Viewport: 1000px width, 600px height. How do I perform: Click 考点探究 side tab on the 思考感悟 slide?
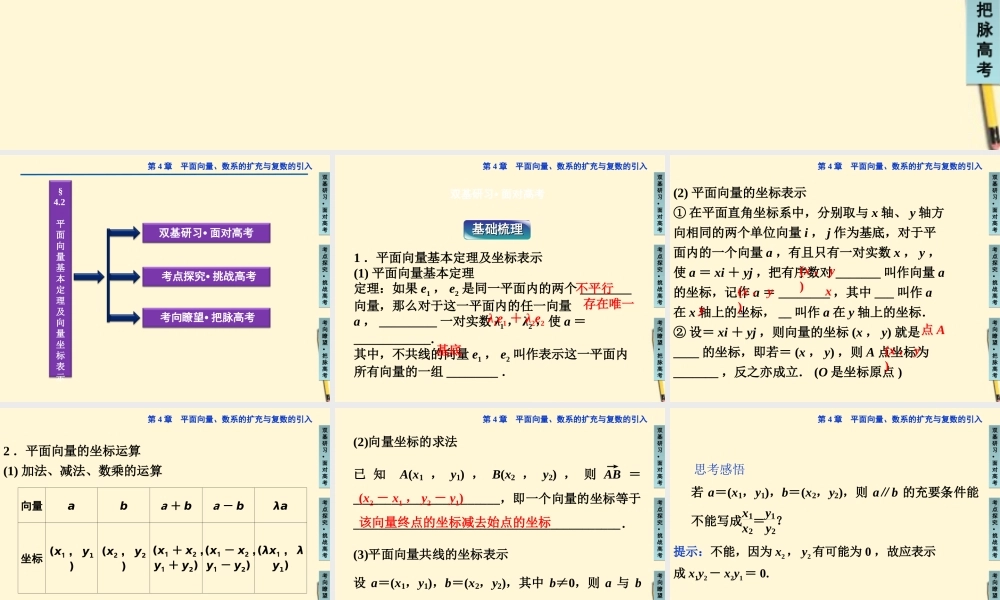pos(994,529)
